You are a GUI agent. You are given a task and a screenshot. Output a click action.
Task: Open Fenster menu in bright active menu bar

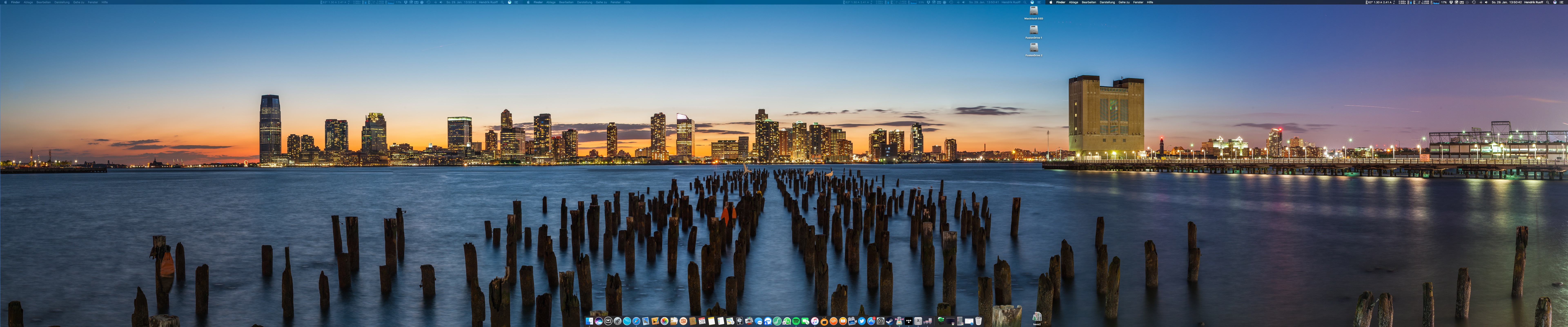tap(1138, 2)
